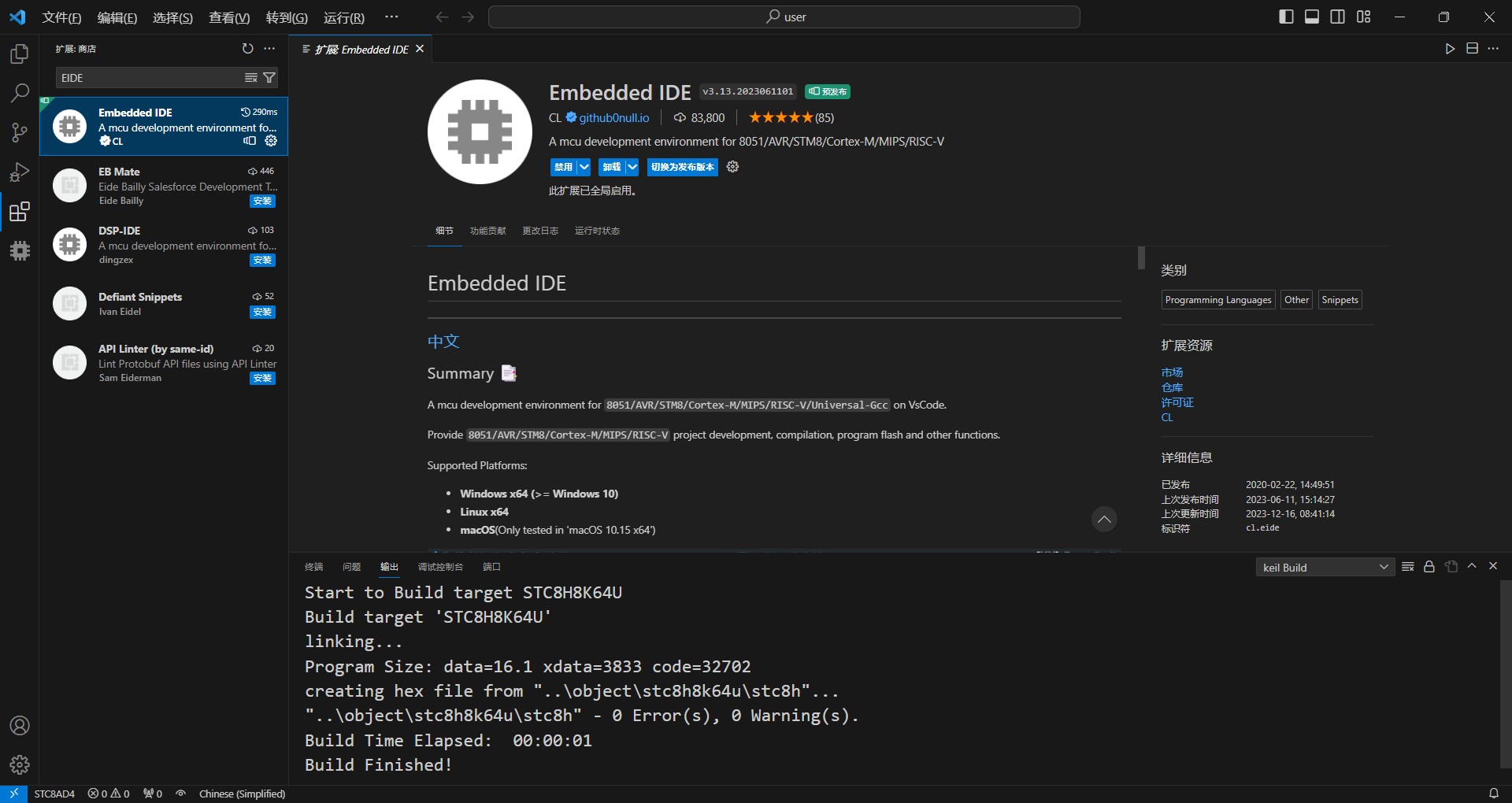Open the 文件(F) menu
Image resolution: width=1512 pixels, height=803 pixels.
(x=61, y=17)
